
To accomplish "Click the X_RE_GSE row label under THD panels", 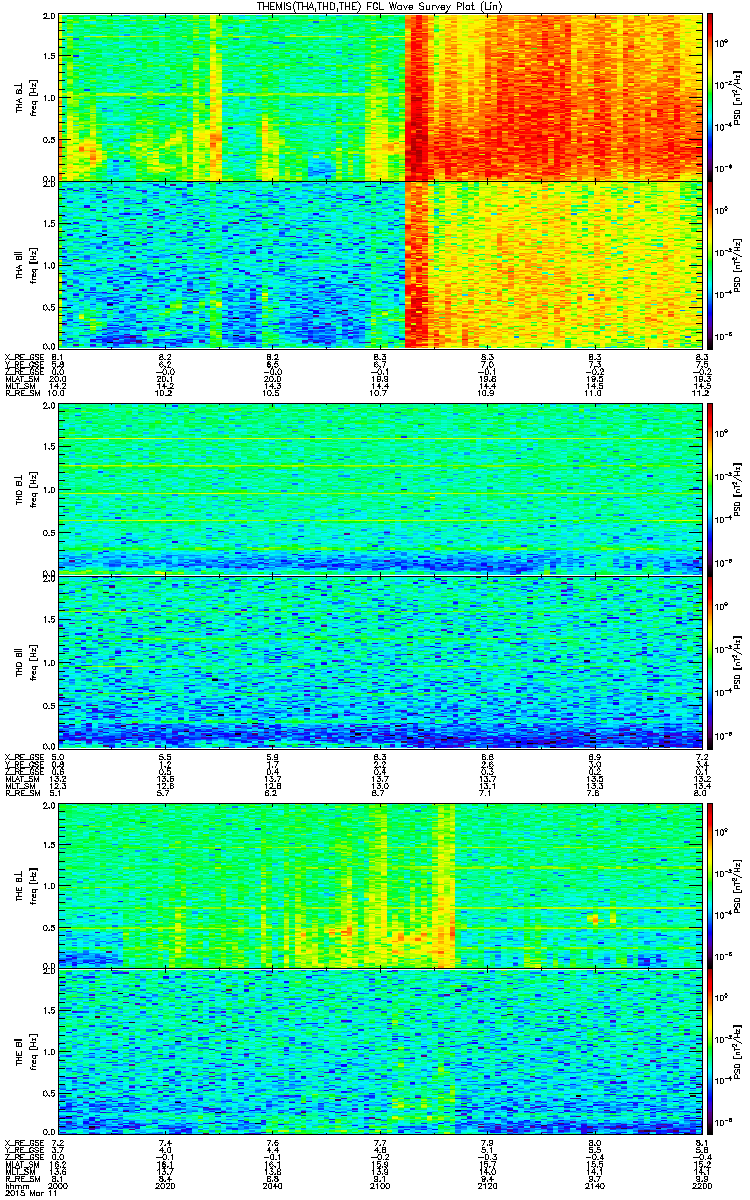I will (x=23, y=755).
